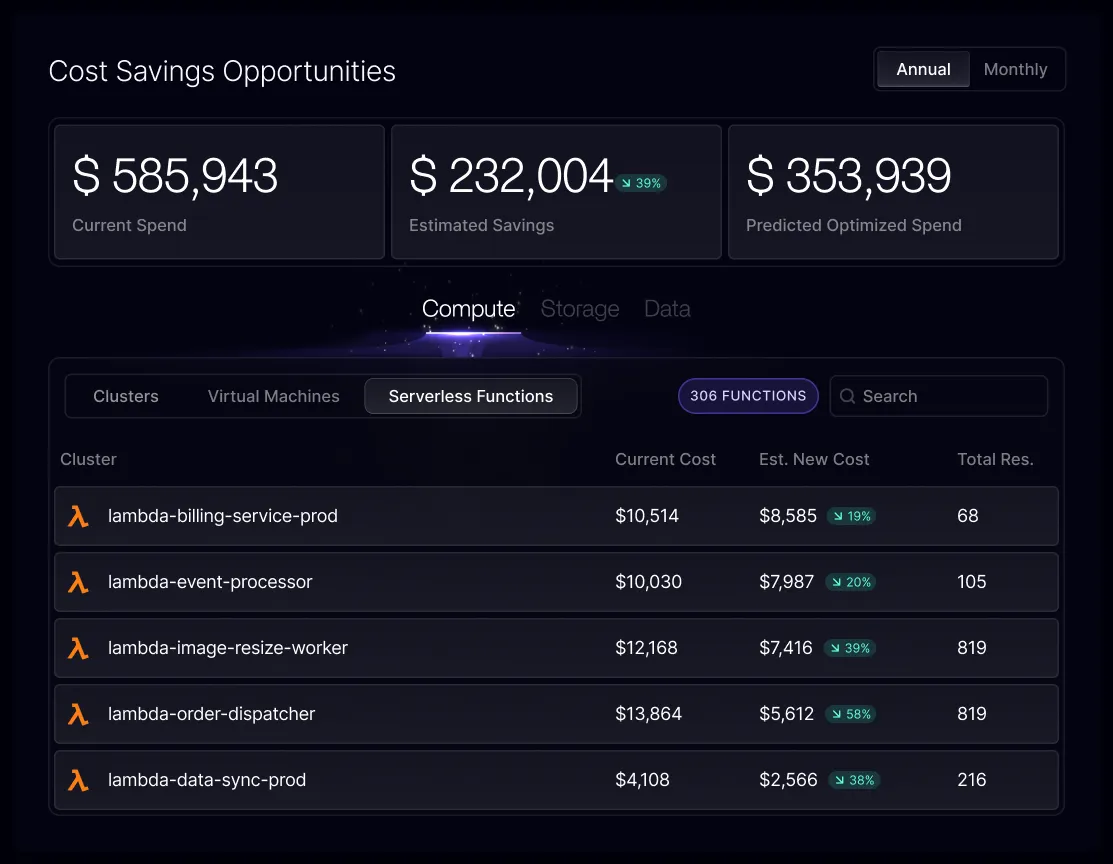Click the 306 FUNCTIONS pill button
The height and width of the screenshot is (864, 1113).
click(748, 396)
